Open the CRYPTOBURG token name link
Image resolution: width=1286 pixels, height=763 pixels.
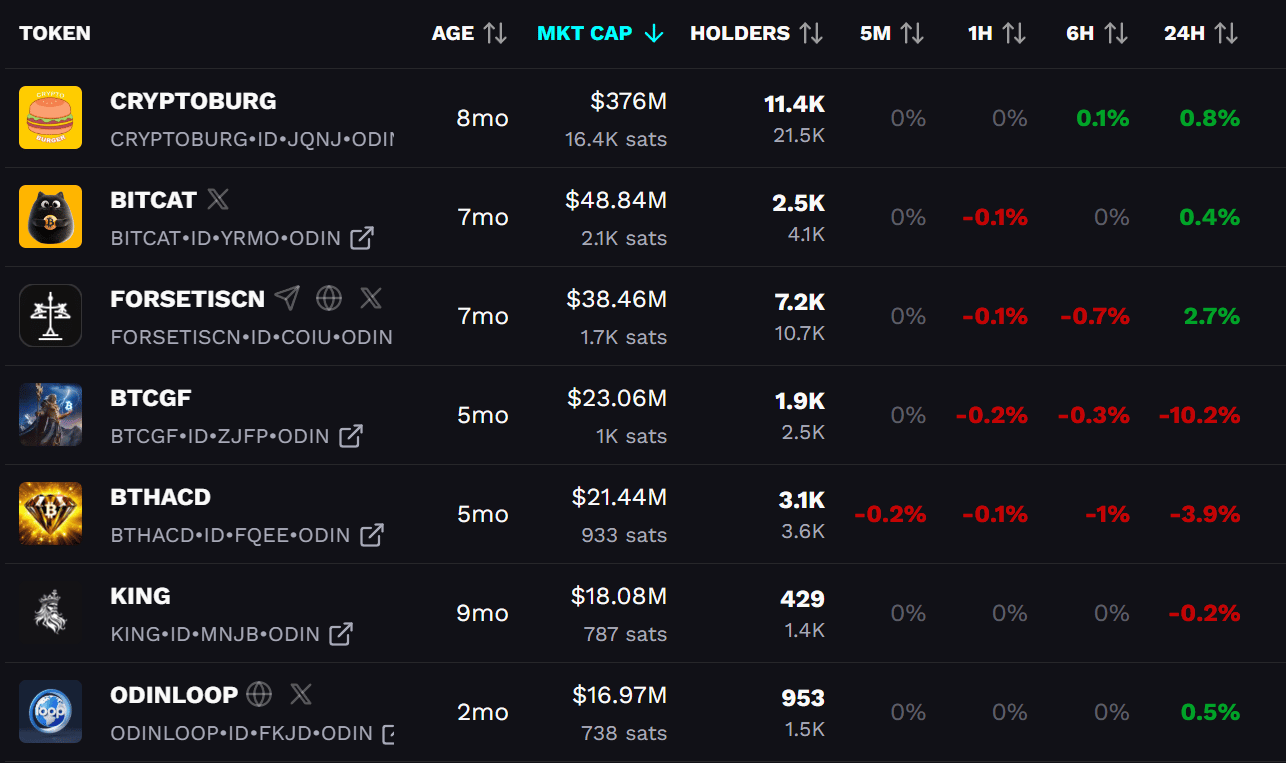click(193, 101)
